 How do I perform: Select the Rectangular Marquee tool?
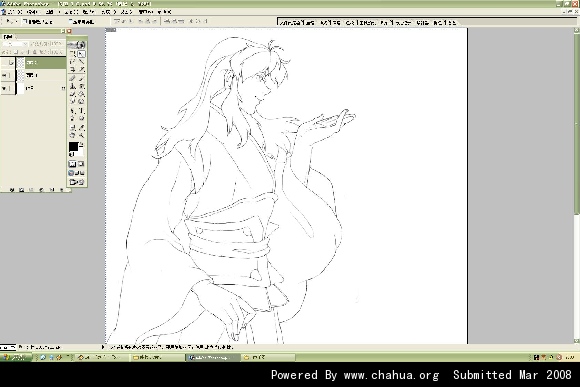(72, 54)
